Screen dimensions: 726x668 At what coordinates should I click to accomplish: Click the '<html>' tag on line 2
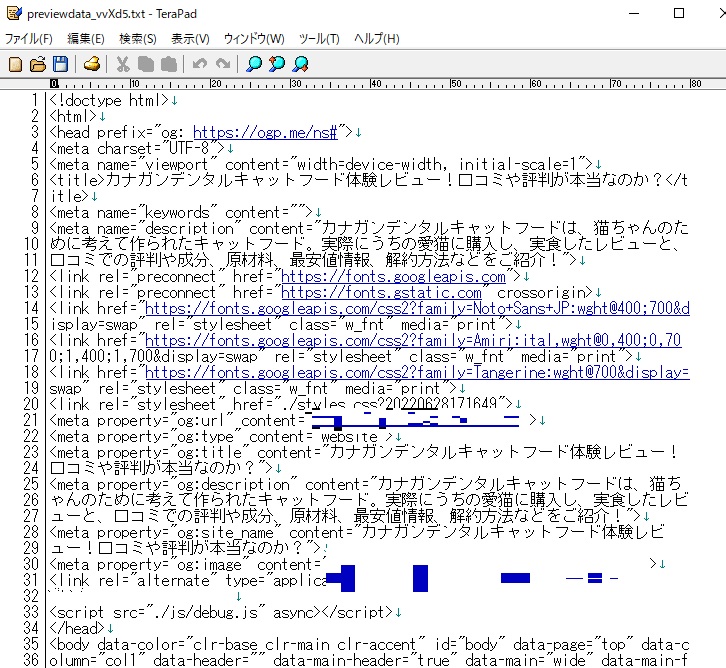pyautogui.click(x=73, y=117)
